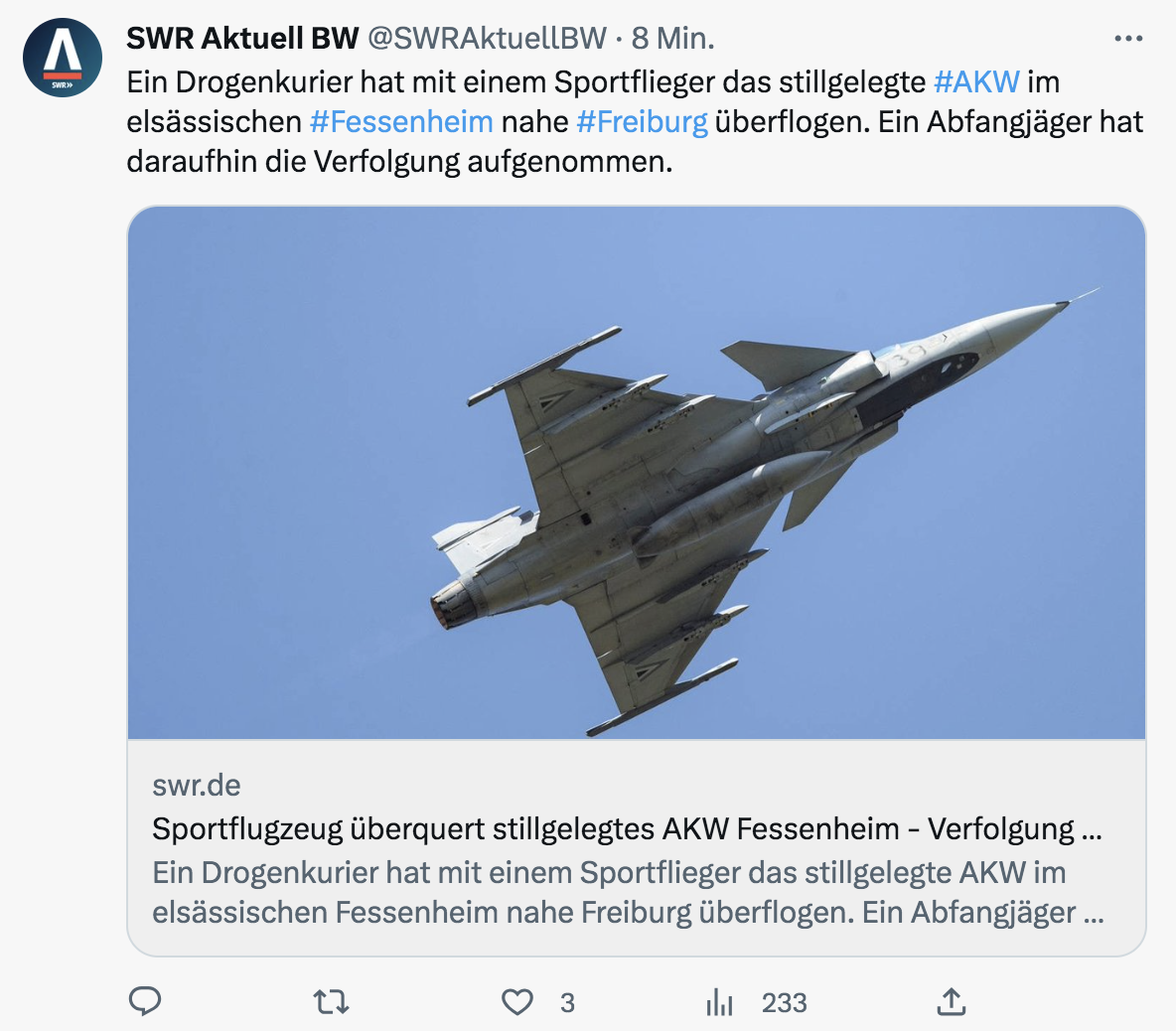Open the #Fessenheim hashtag

pyautogui.click(x=401, y=121)
